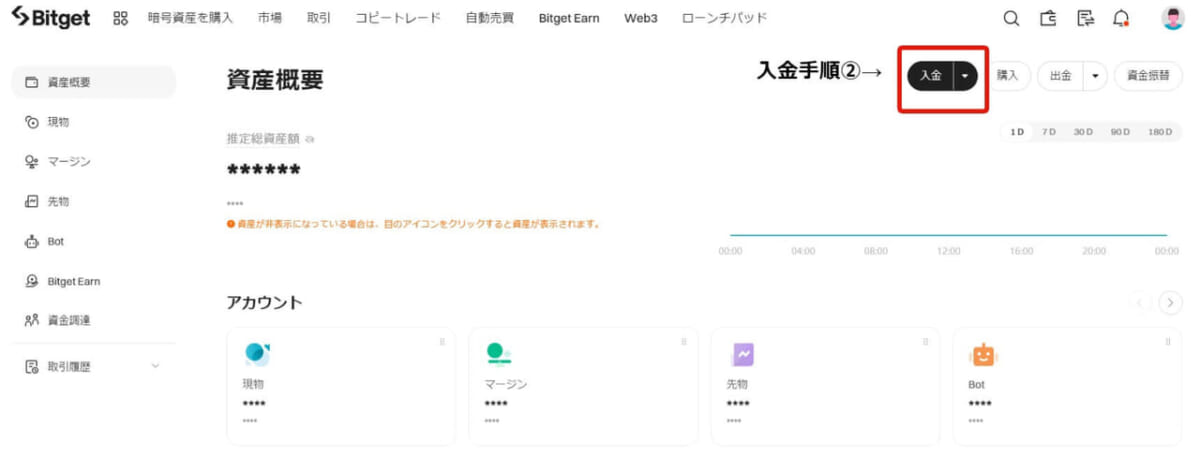Select Bitget Earn in the sidebar

93,281
